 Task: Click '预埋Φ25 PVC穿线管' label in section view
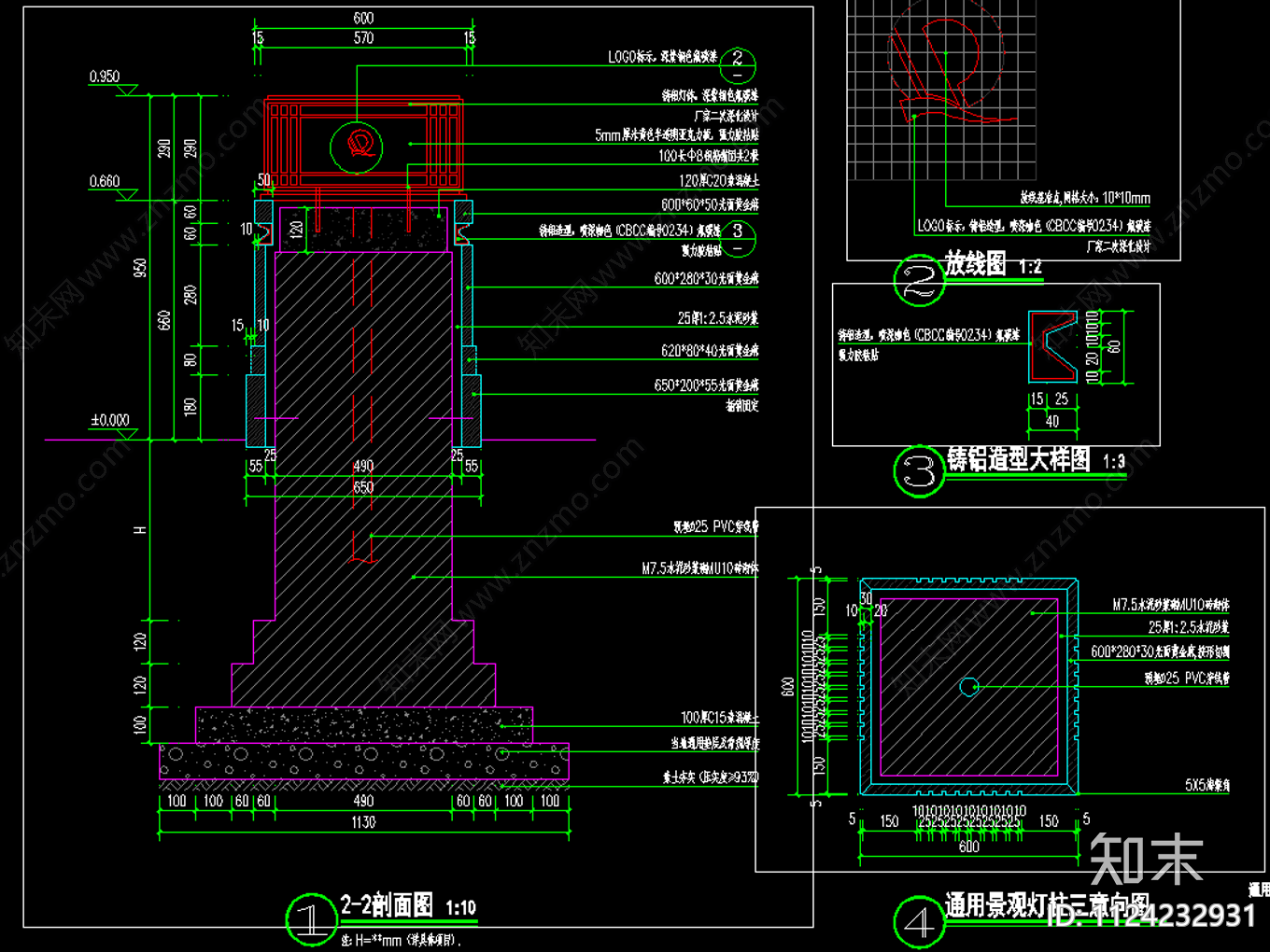pos(716,527)
